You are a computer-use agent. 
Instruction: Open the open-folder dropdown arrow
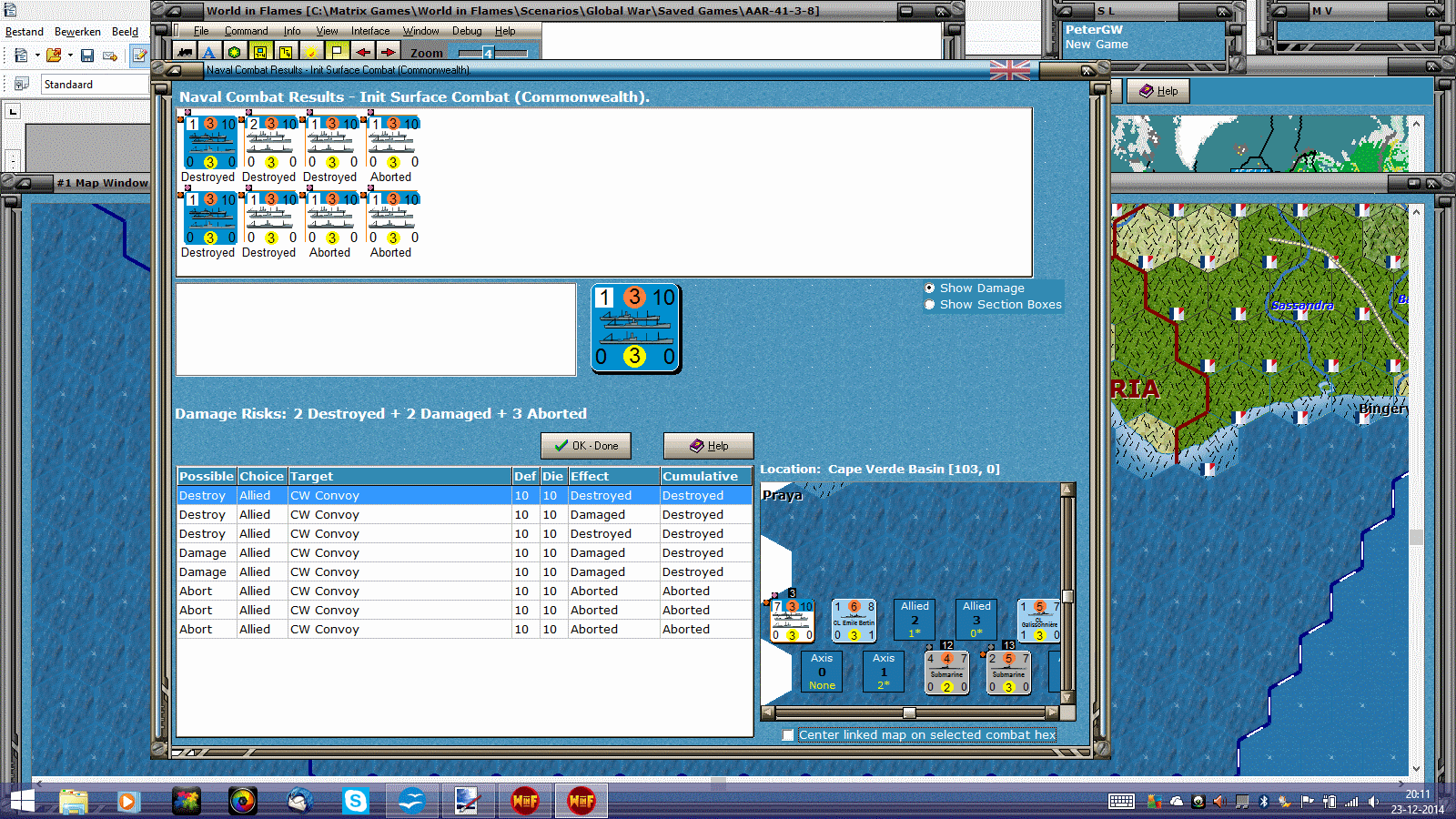coord(70,56)
